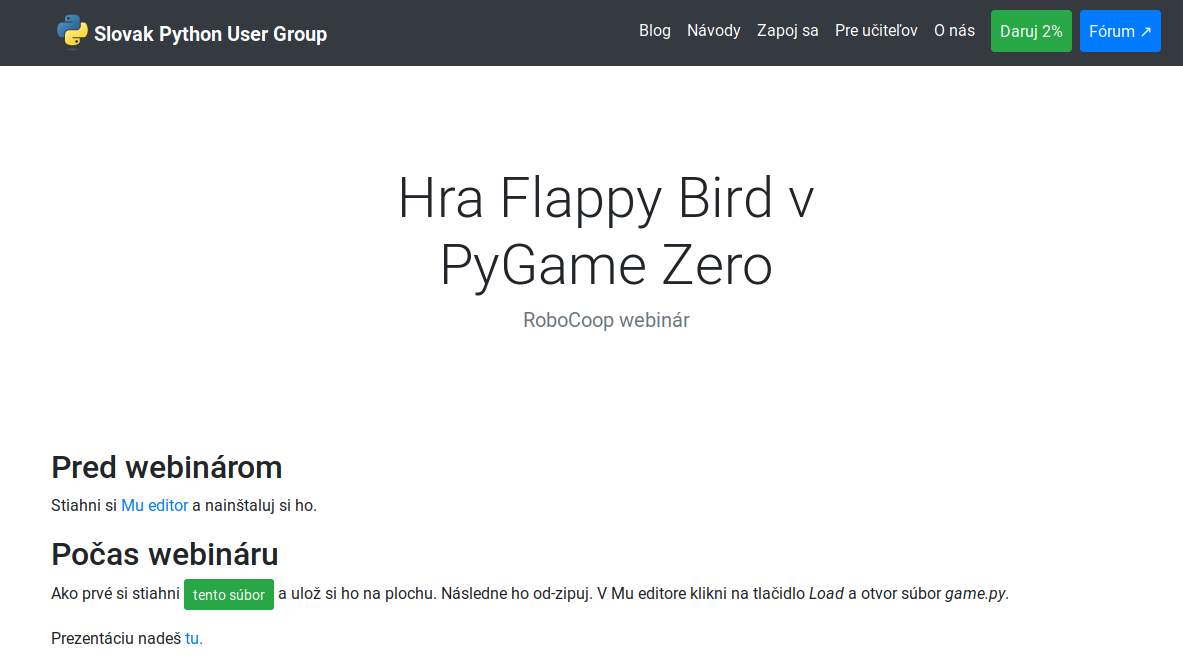Click the Počas webináru heading
Image resolution: width=1183 pixels, height=659 pixels.
click(x=164, y=554)
